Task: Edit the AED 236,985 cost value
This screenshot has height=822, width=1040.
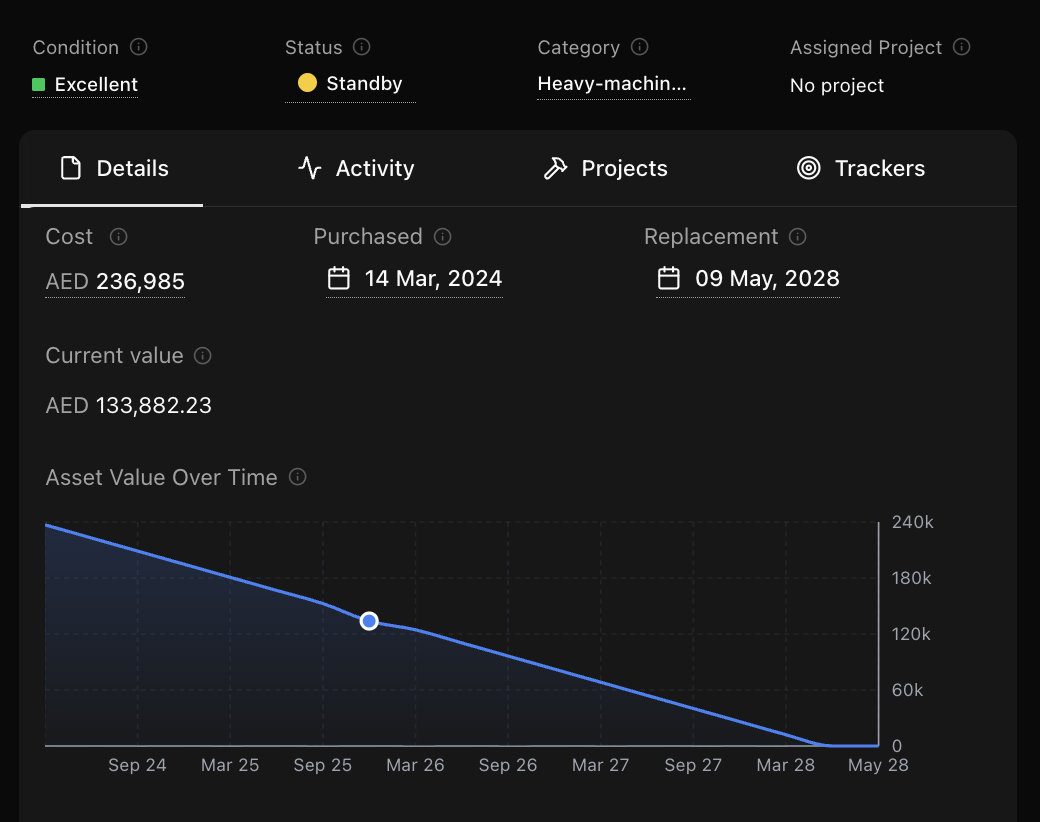Action: coord(115,282)
